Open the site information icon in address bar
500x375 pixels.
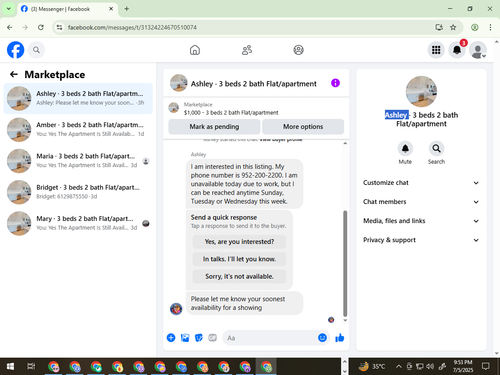(59, 27)
